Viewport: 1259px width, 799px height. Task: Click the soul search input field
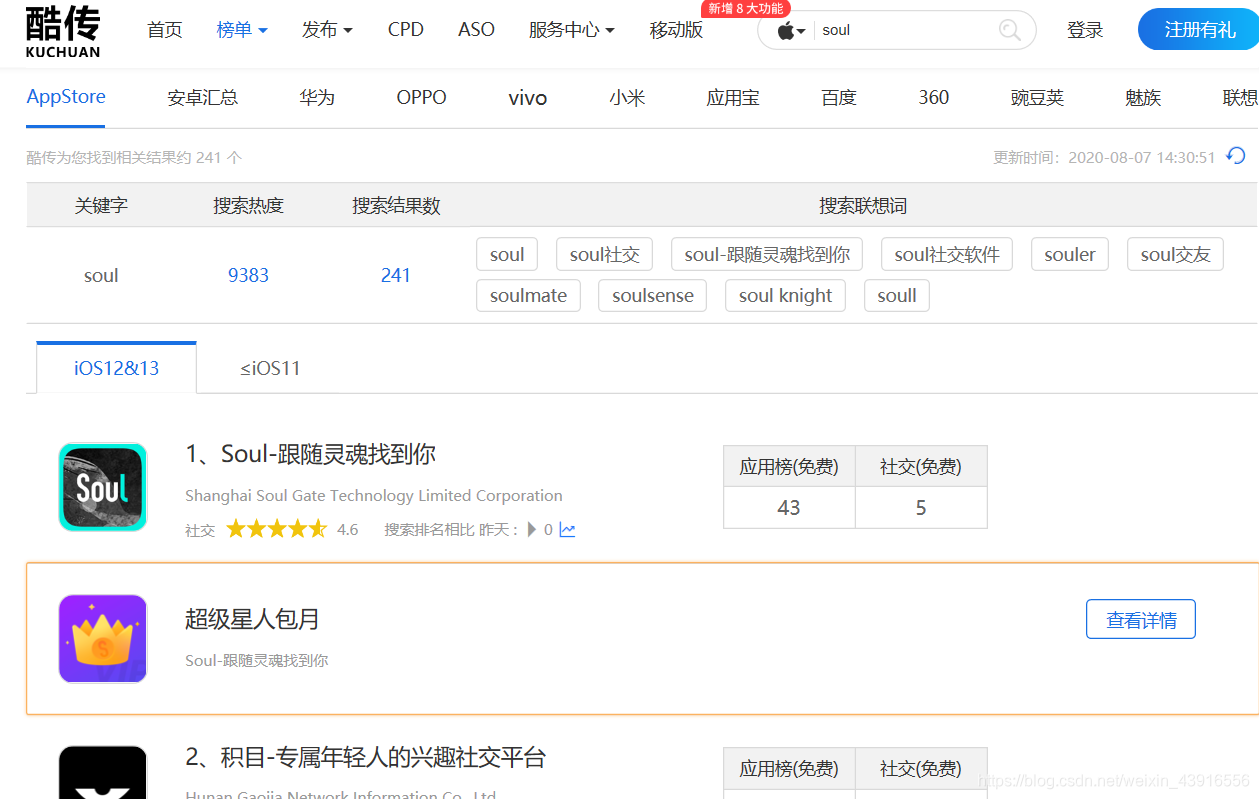point(905,30)
